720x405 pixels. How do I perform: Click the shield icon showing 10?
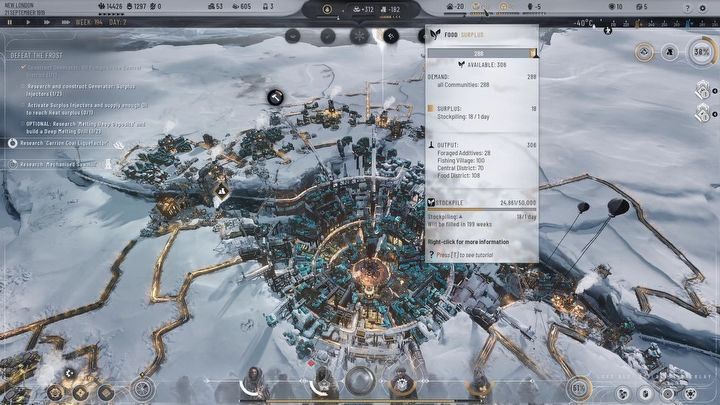615,6
